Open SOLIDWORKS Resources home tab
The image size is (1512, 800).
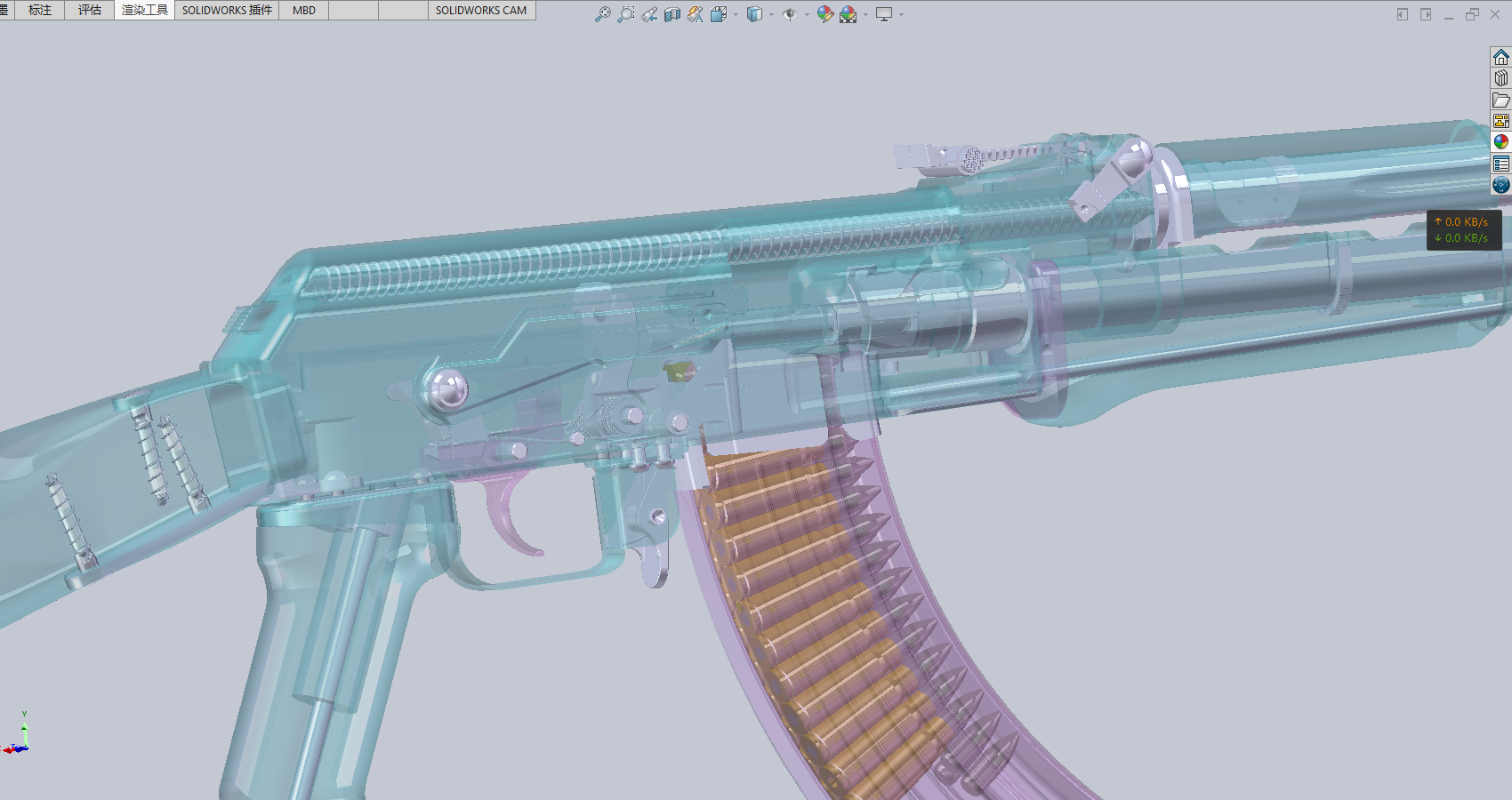tap(1501, 57)
